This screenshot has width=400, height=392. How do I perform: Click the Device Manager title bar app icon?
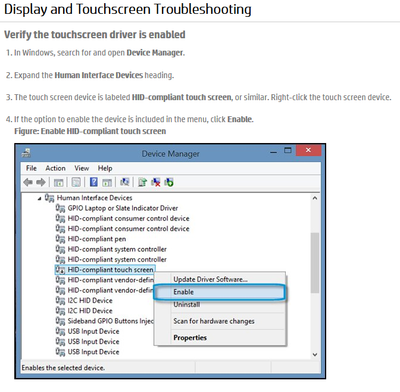click(26, 153)
